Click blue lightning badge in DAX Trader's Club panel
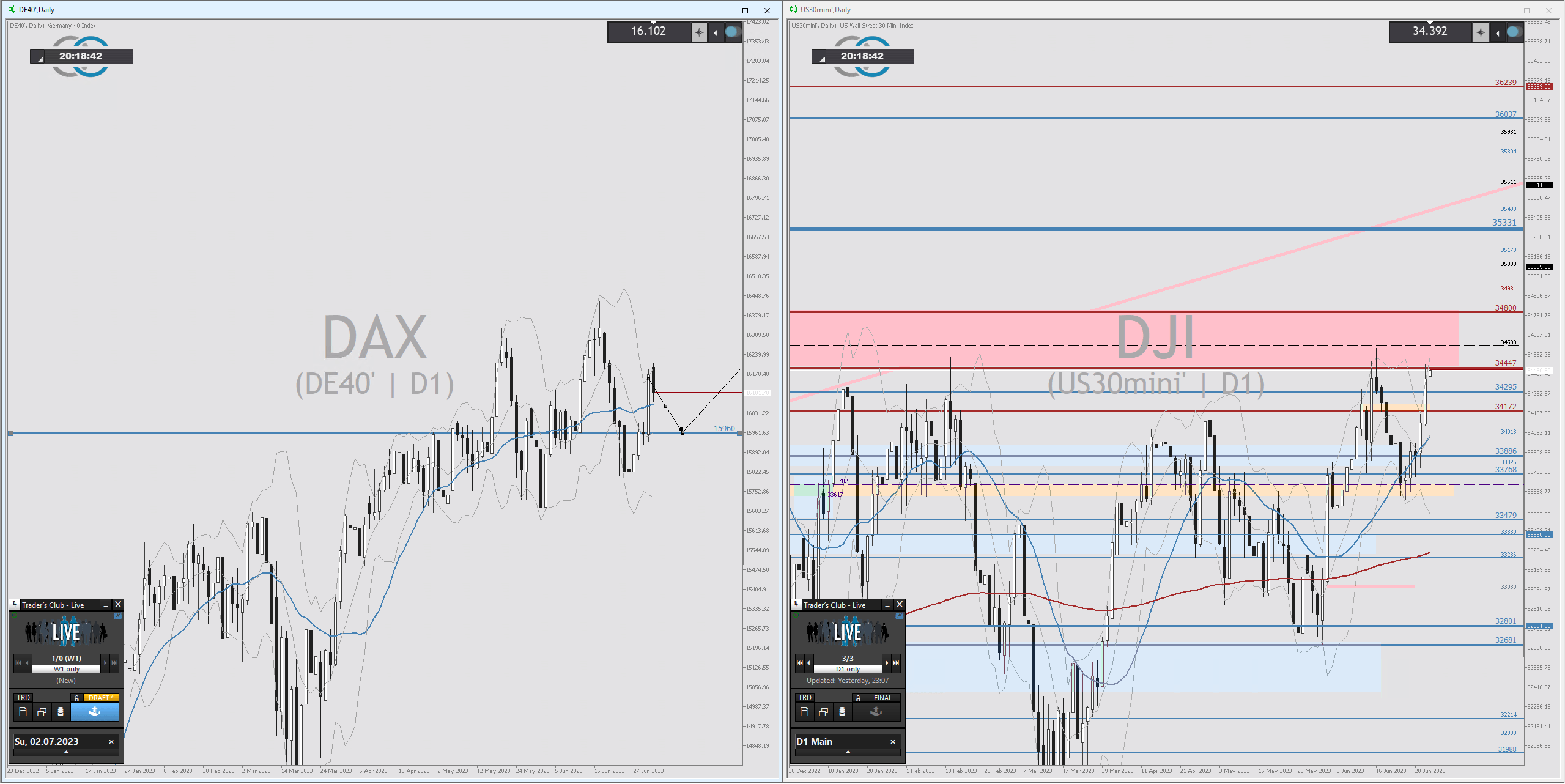This screenshot has width=1565, height=784. point(118,616)
